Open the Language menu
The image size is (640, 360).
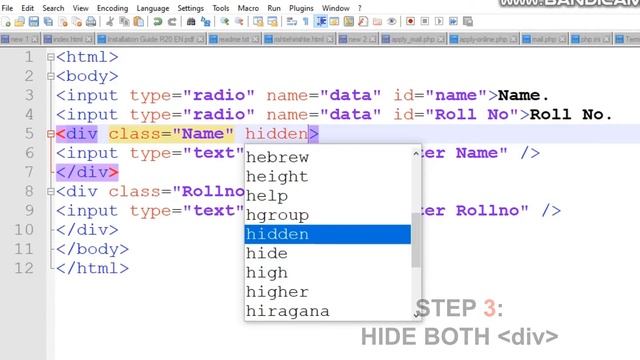pyautogui.click(x=153, y=8)
